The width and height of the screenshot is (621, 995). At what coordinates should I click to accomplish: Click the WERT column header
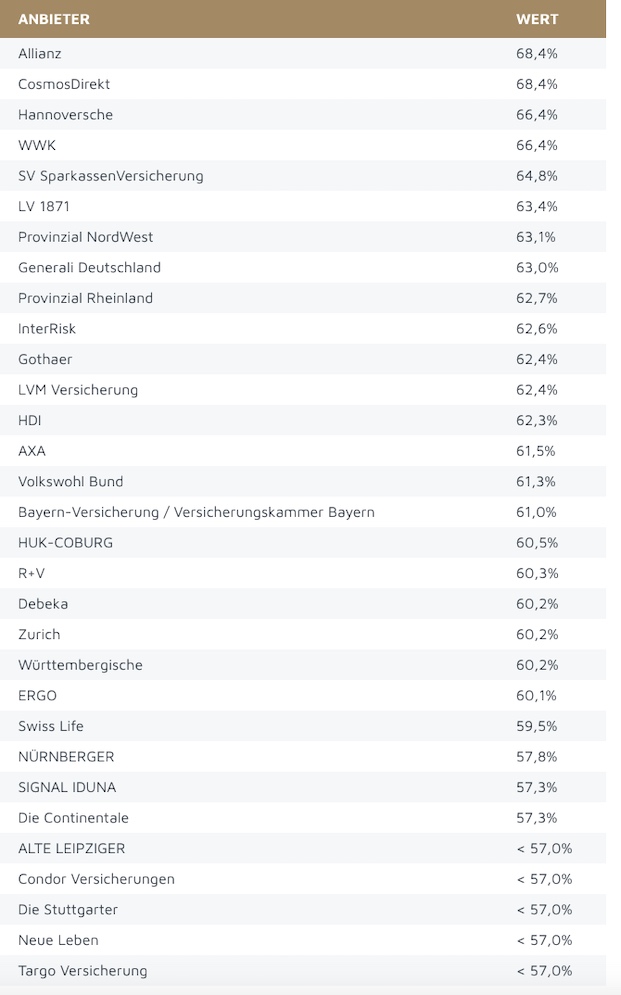point(537,19)
